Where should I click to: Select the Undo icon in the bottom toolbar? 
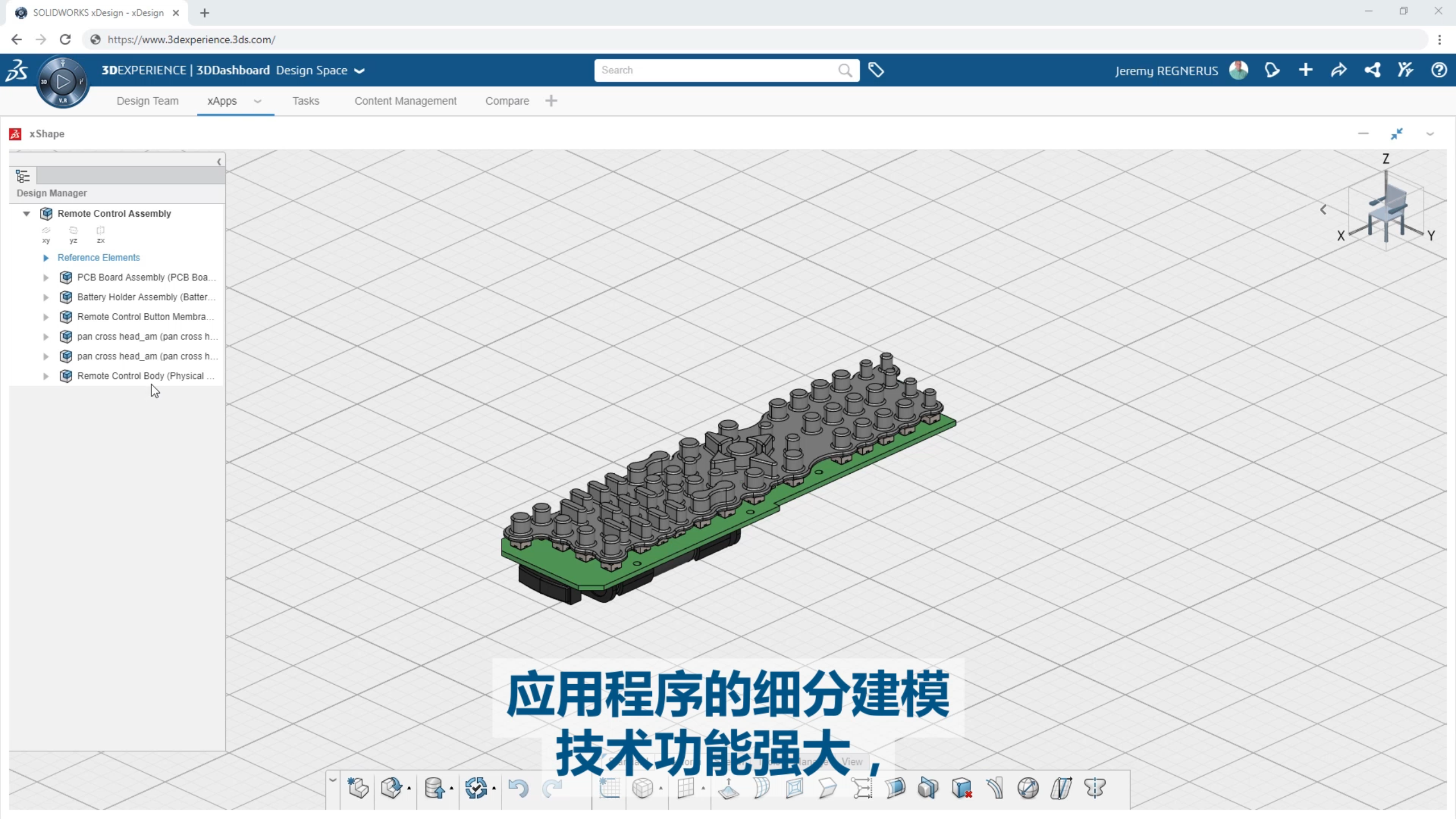tap(518, 788)
